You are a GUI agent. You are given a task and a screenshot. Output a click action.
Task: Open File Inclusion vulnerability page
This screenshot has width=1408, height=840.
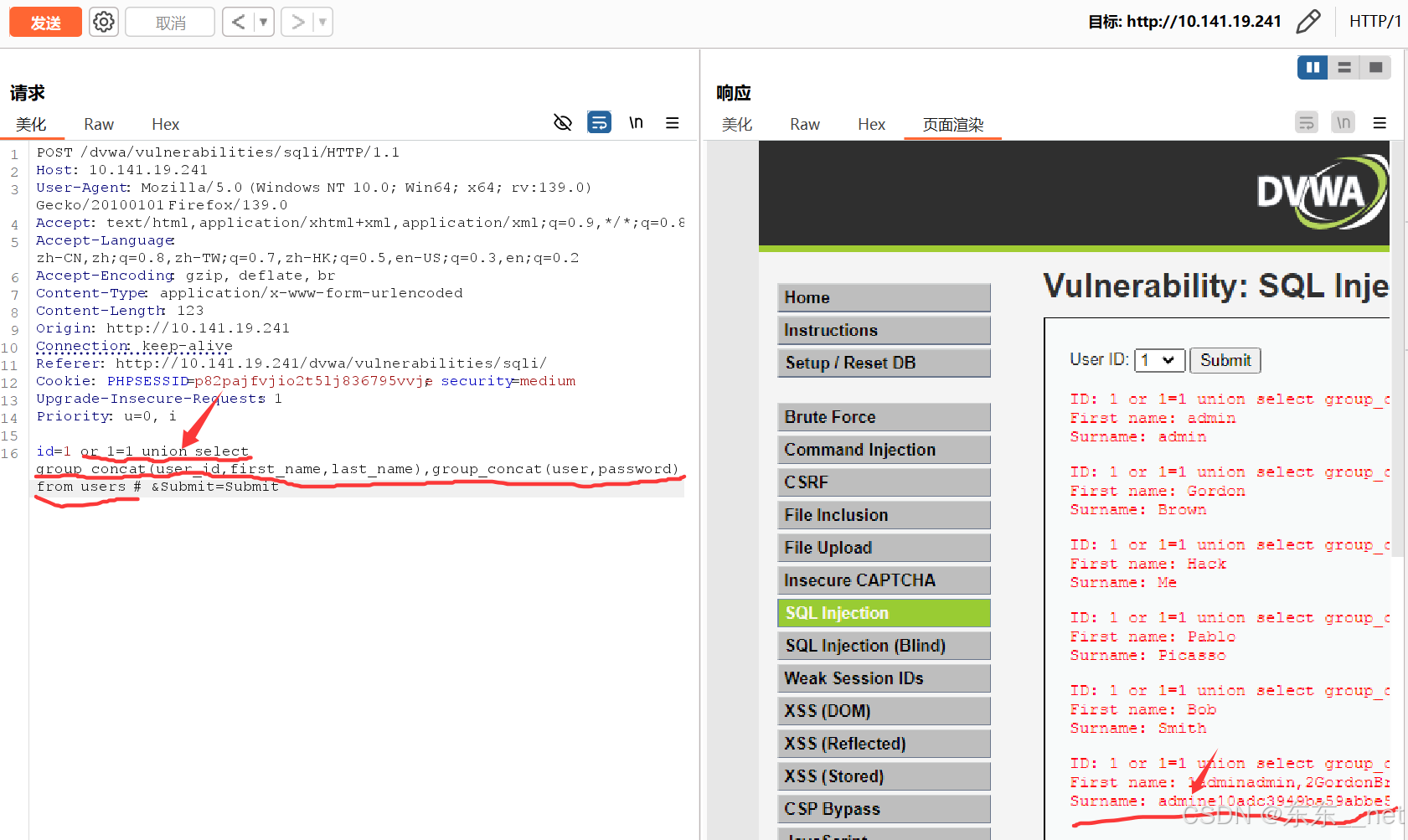click(884, 515)
